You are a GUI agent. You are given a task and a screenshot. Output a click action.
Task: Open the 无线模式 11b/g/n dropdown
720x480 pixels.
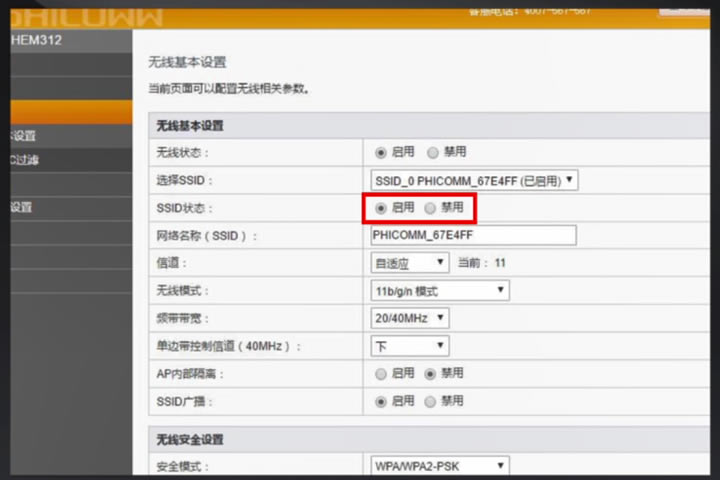[440, 291]
